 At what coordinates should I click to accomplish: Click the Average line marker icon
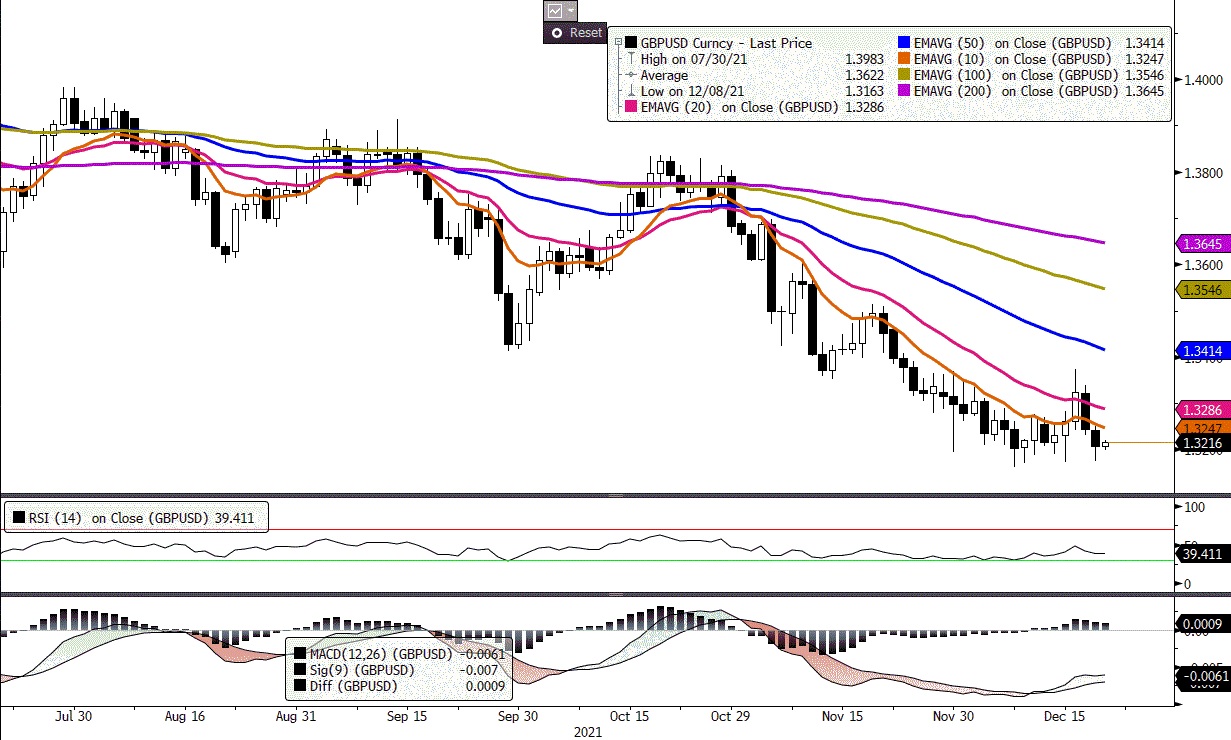point(630,75)
